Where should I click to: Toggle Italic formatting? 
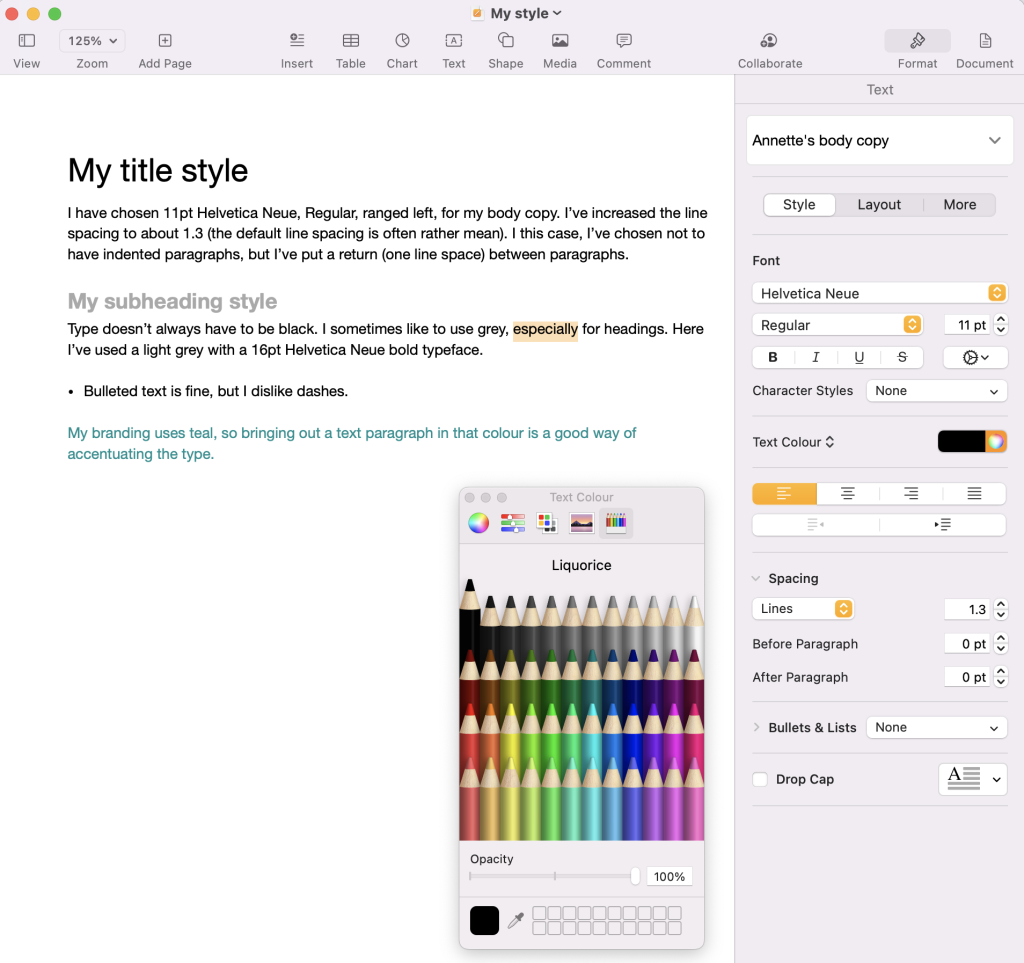tap(816, 357)
